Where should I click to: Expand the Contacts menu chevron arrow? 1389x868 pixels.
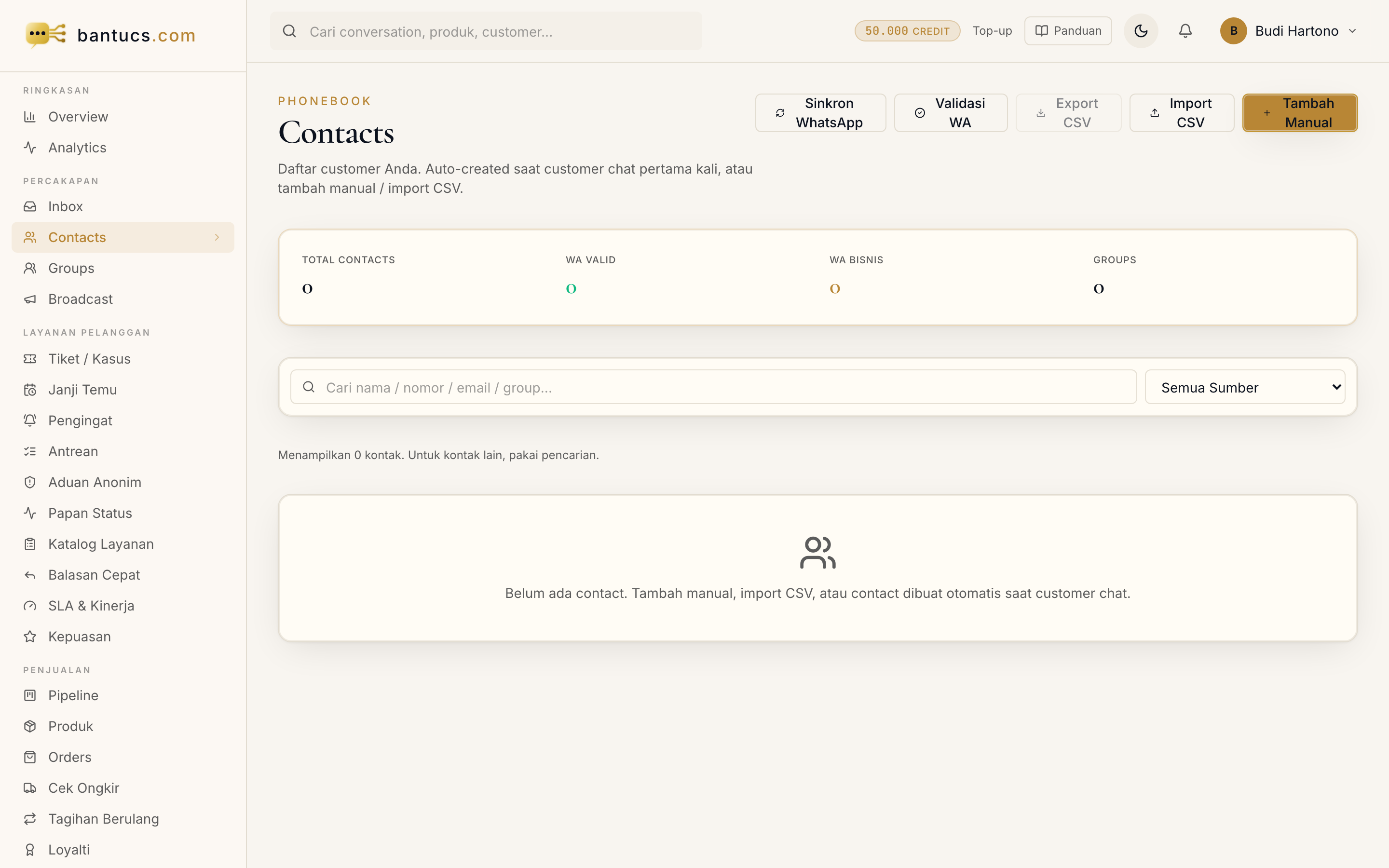[217, 237]
